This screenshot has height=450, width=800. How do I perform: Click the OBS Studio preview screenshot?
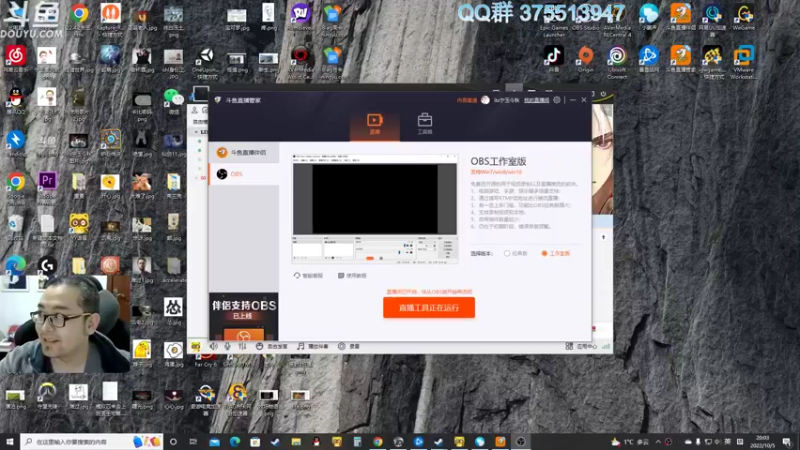coord(374,209)
